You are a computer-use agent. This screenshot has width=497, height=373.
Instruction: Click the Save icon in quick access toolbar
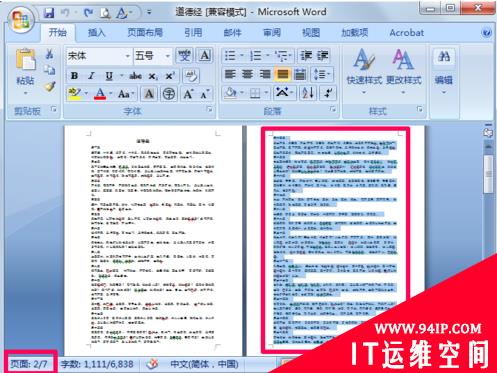49,13
